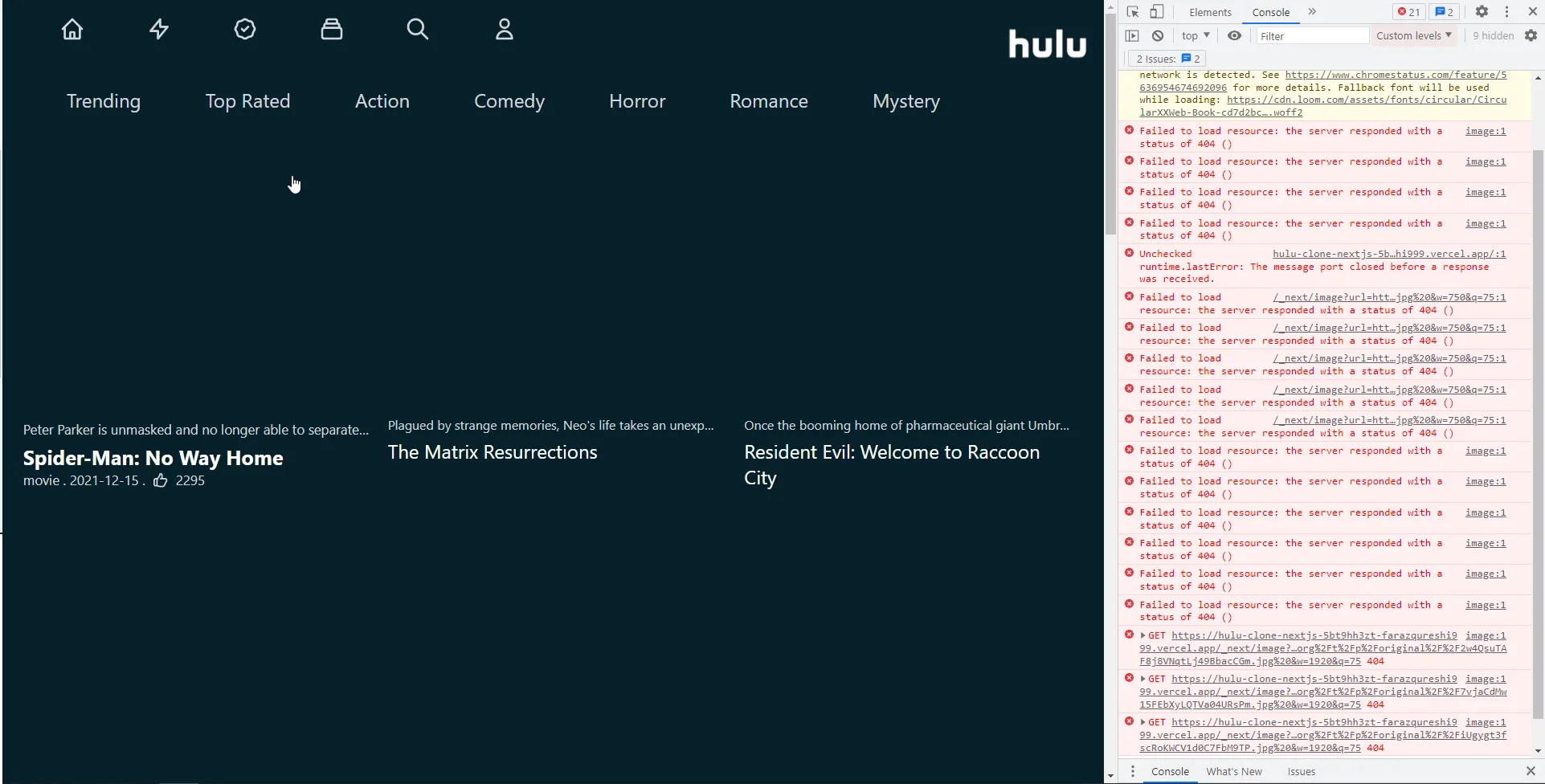Activate the inspect element picker icon
This screenshot has height=784, width=1545.
1133,12
